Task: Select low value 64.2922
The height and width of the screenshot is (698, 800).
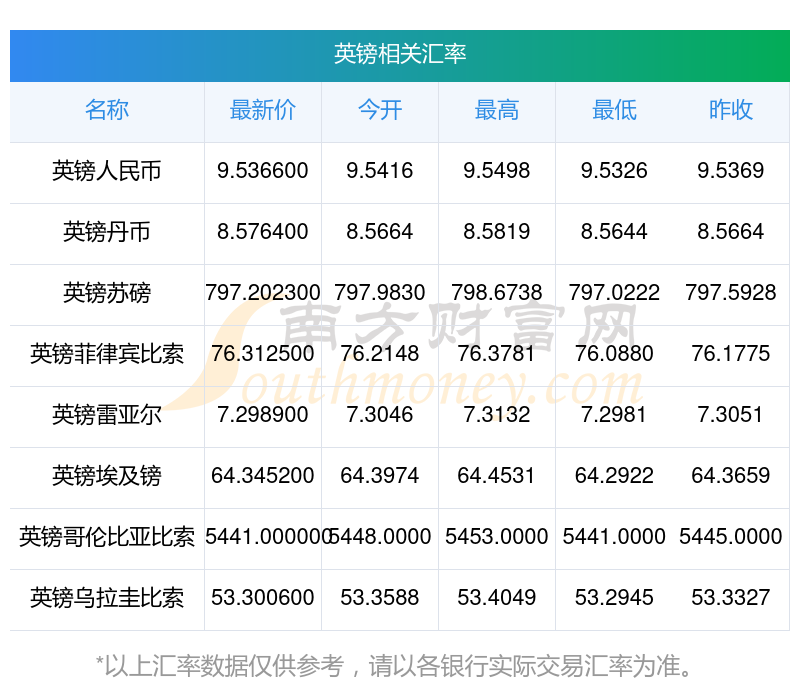Action: [x=614, y=476]
